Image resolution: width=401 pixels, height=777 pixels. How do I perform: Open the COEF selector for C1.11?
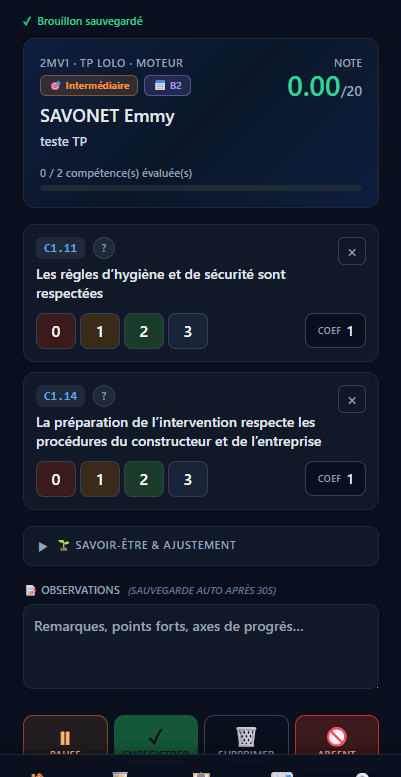tap(336, 331)
